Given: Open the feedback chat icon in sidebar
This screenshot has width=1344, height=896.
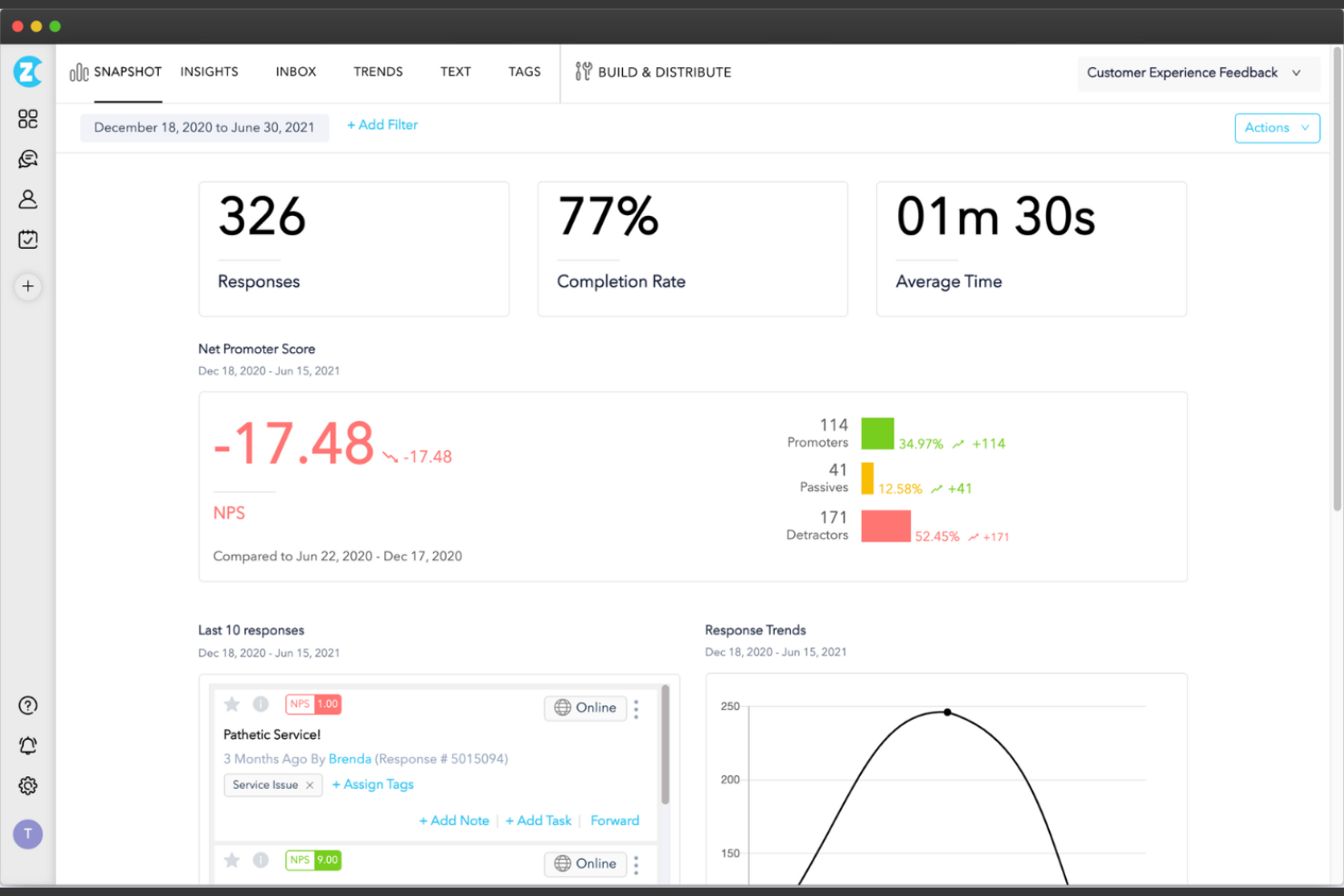Looking at the screenshot, I should coord(27,158).
